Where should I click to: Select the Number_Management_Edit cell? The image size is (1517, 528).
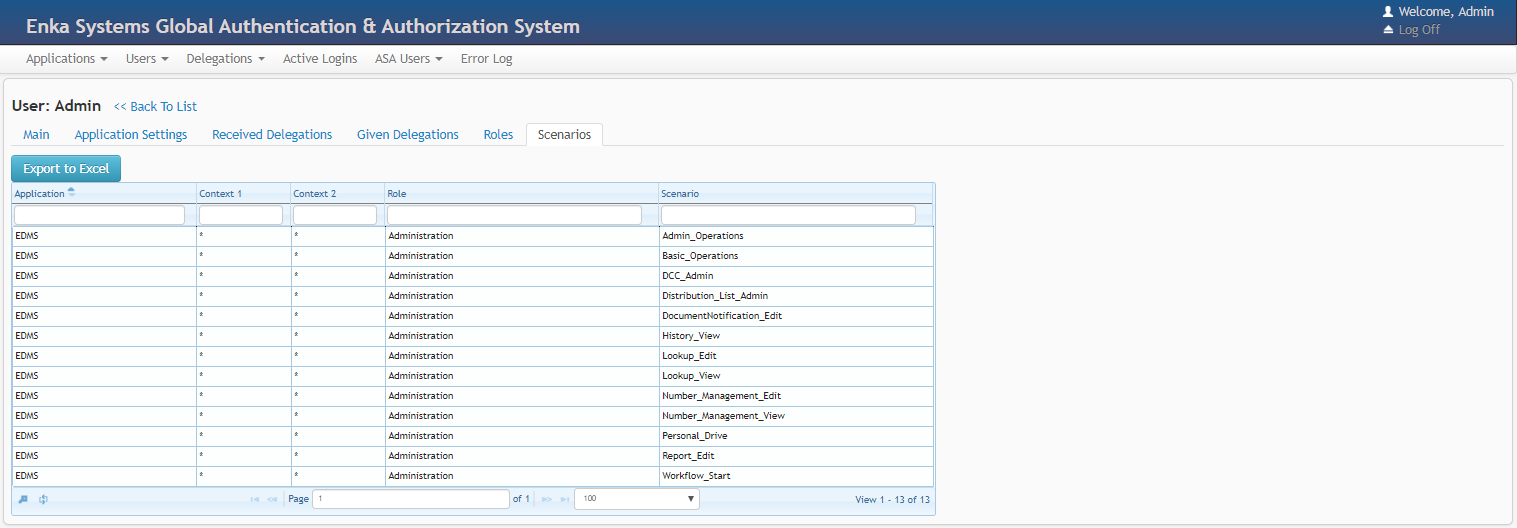796,396
